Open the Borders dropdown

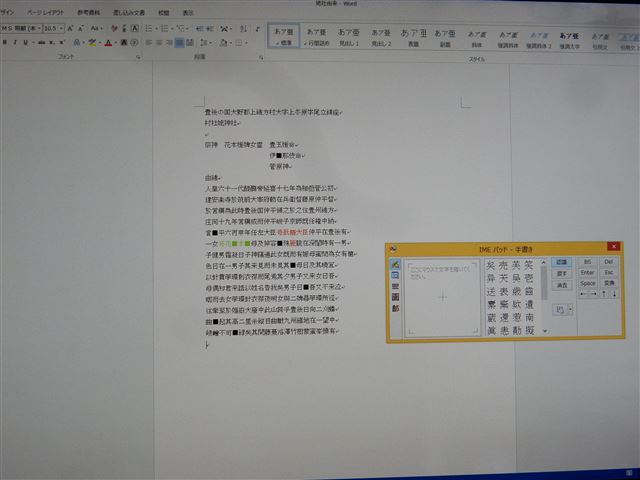[x=241, y=42]
